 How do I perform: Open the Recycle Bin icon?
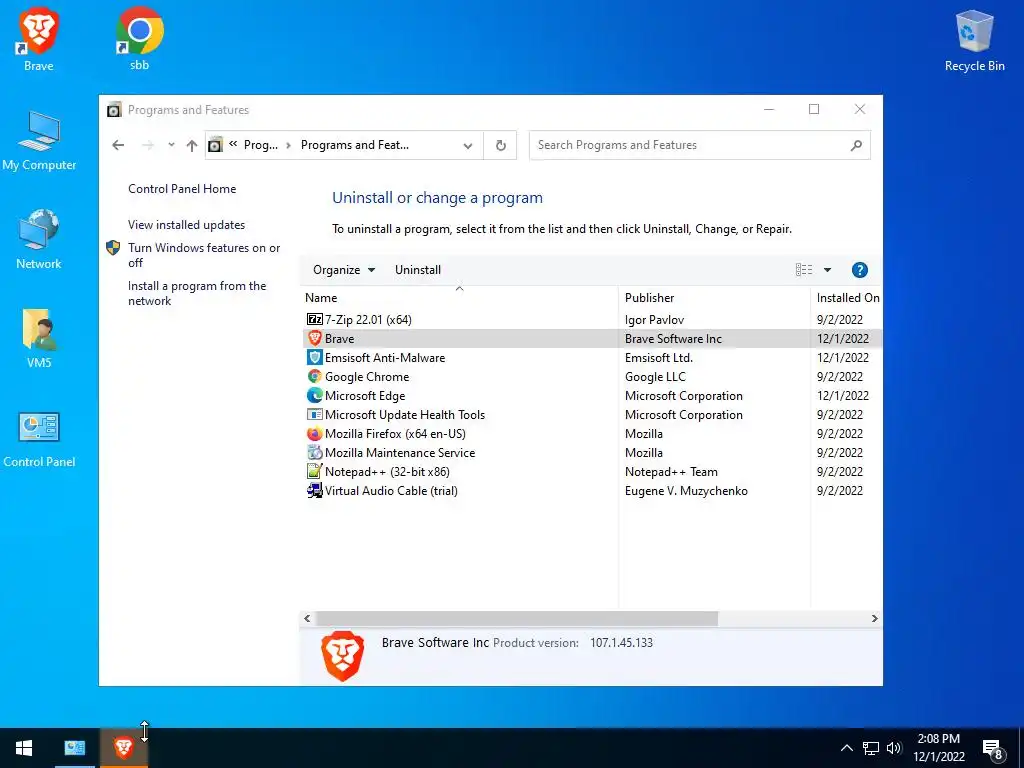[974, 39]
